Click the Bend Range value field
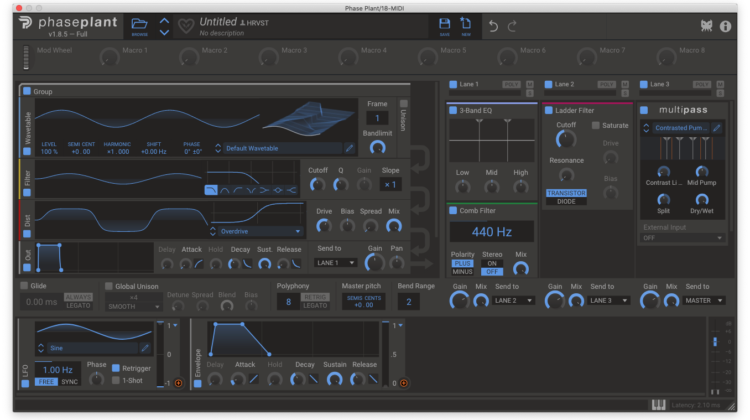Image resolution: width=750 pixels, height=420 pixels. pos(408,302)
